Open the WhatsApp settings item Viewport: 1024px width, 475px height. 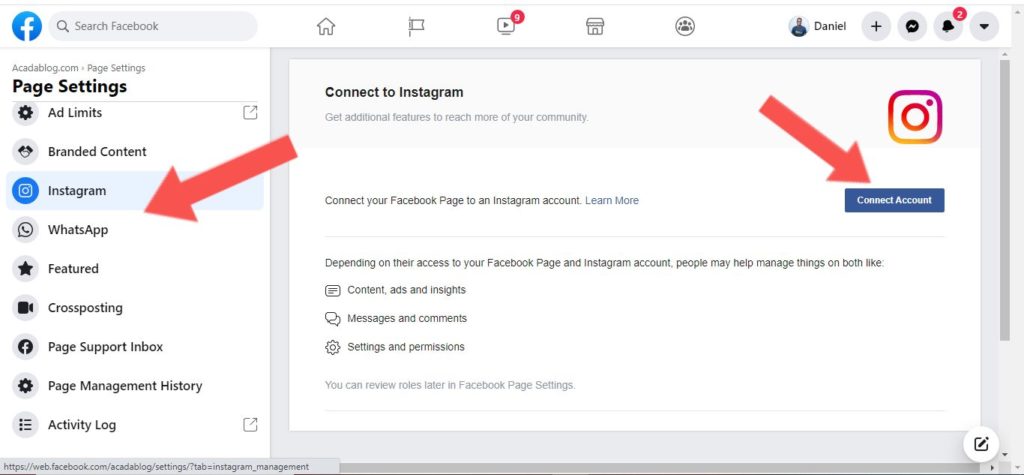click(135, 230)
